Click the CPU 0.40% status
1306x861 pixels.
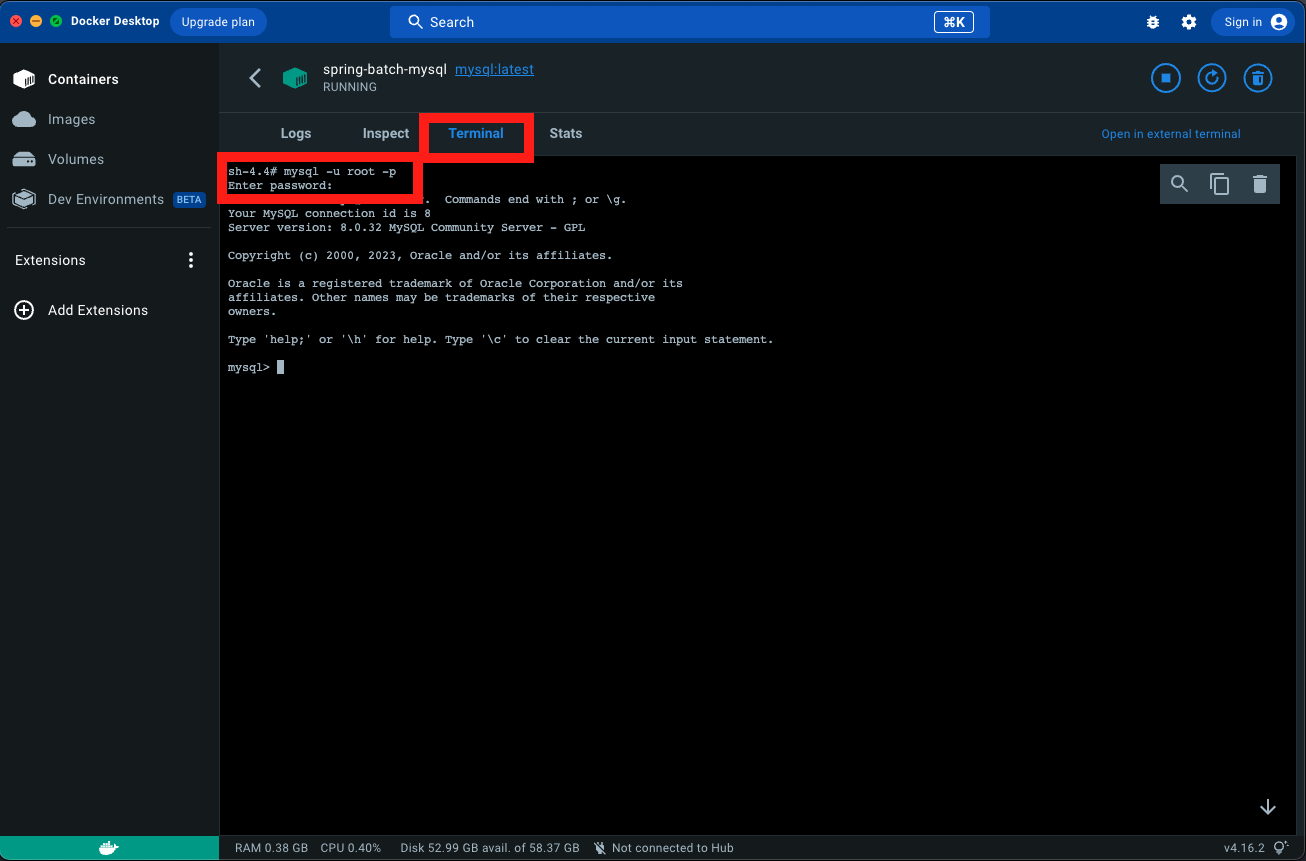click(x=351, y=848)
